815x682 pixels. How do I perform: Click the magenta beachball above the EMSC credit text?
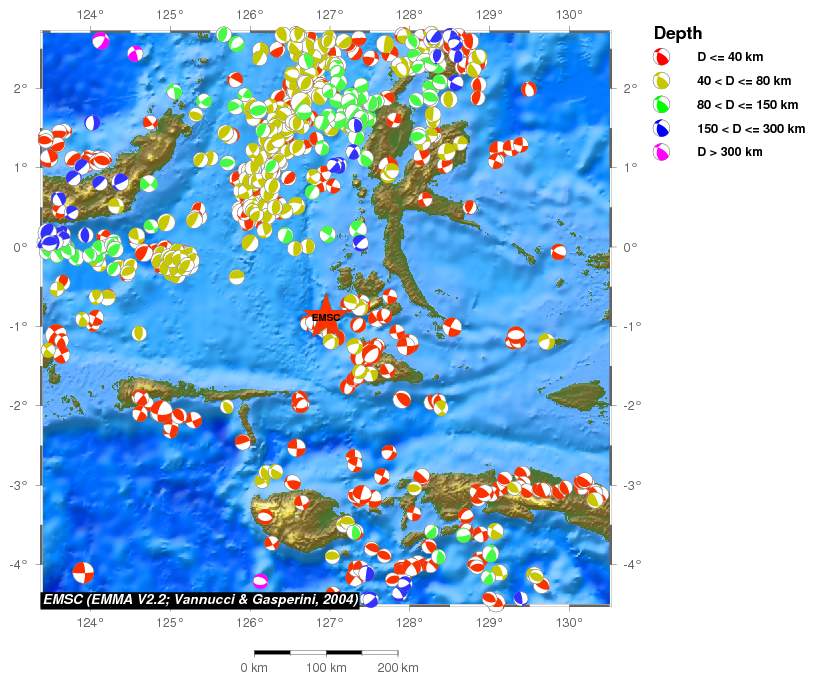coord(260,580)
